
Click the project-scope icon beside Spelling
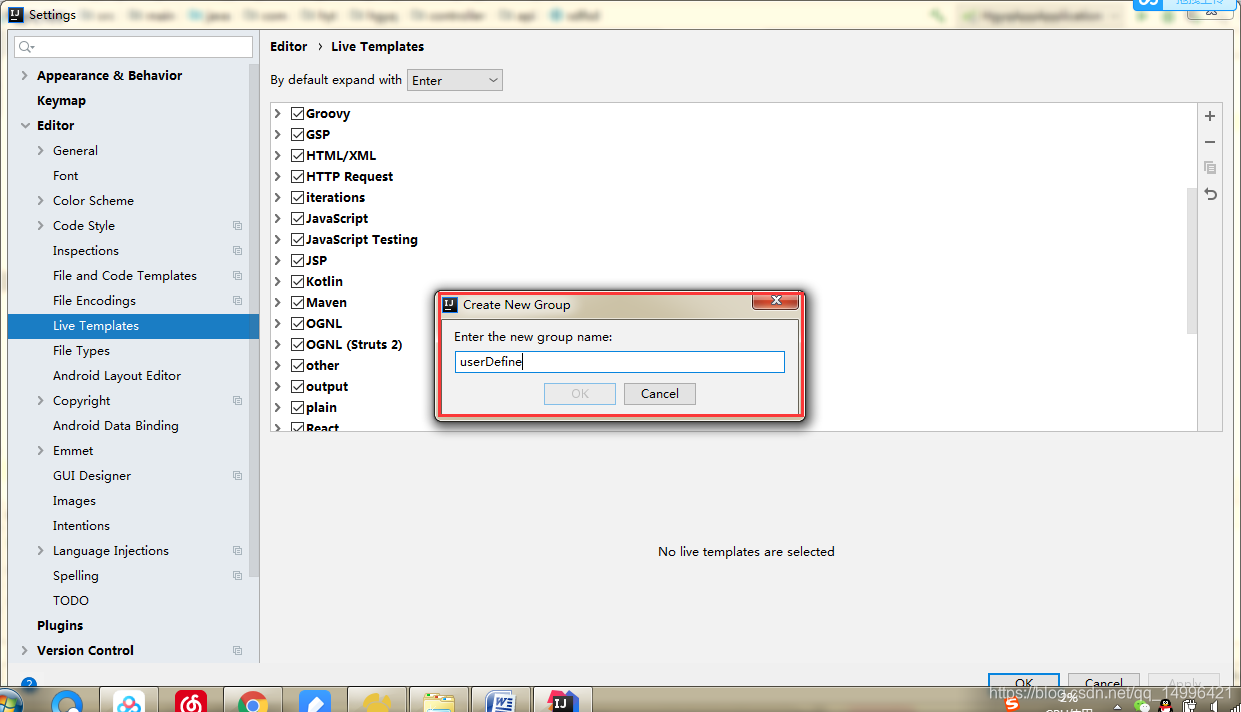[237, 576]
